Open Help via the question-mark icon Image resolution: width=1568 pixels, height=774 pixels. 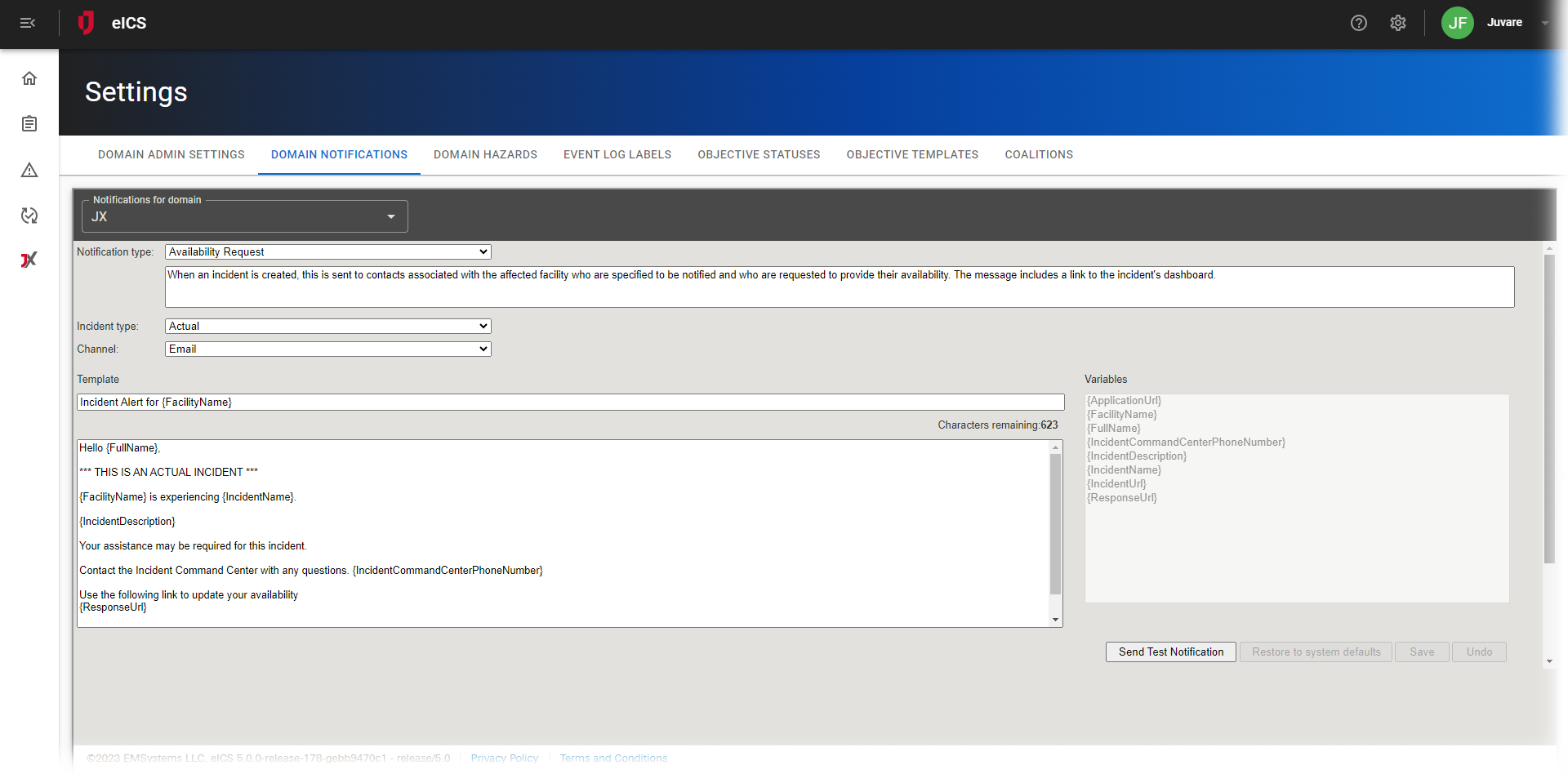(x=1359, y=23)
